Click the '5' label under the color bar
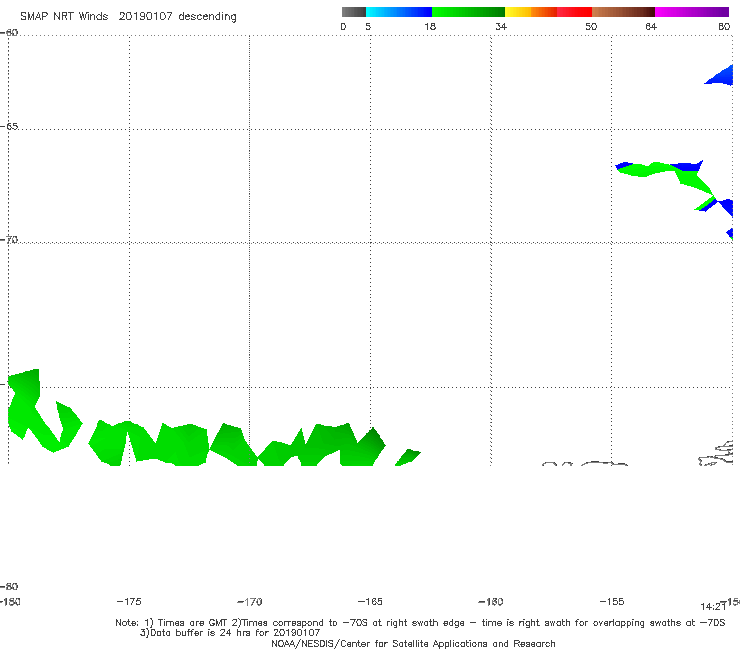Viewport: 740px width, 650px height. tap(368, 26)
